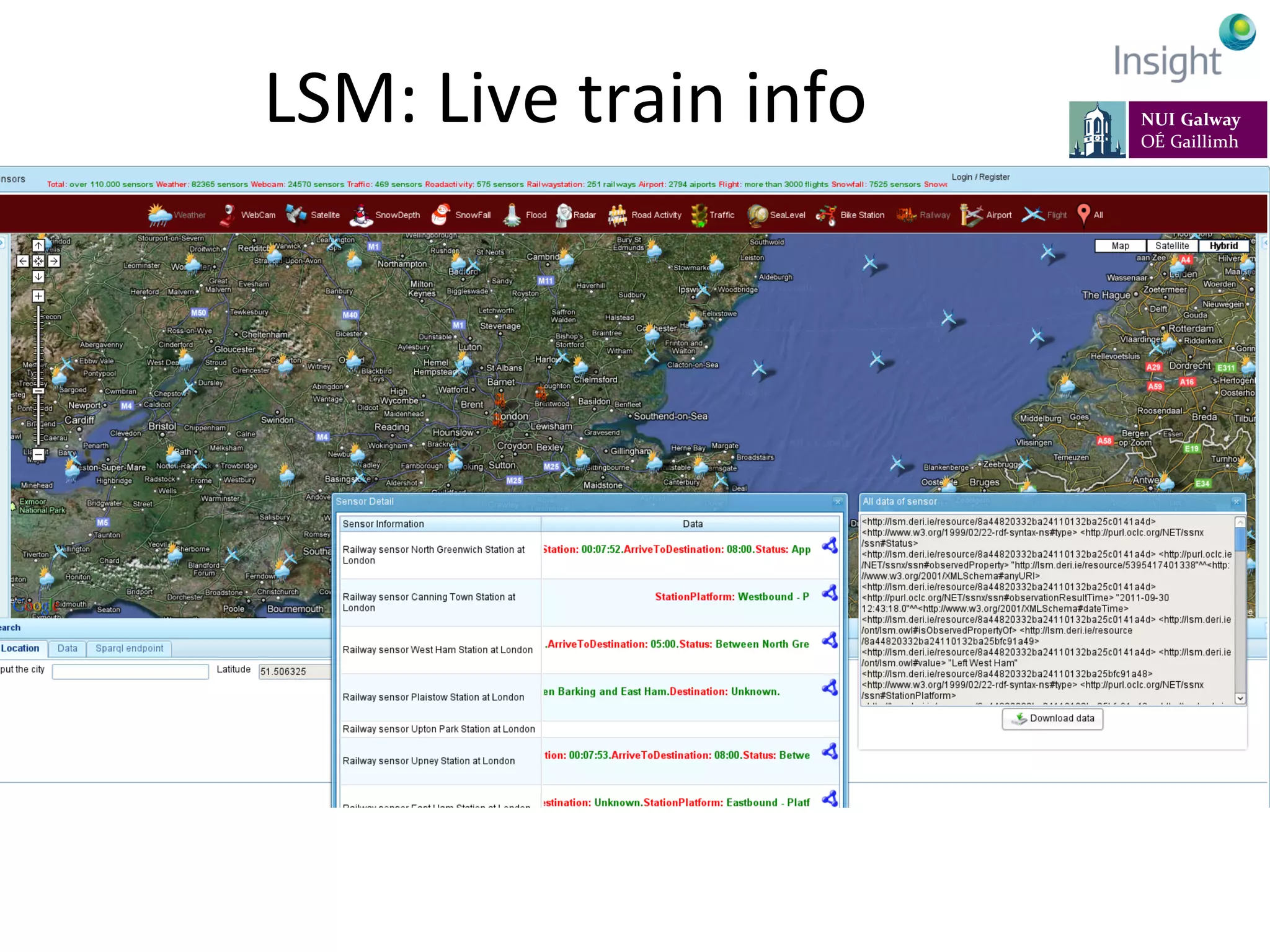Screen dimensions: 1270x952
Task: Click the Login / Register link
Action: pyautogui.click(x=980, y=177)
